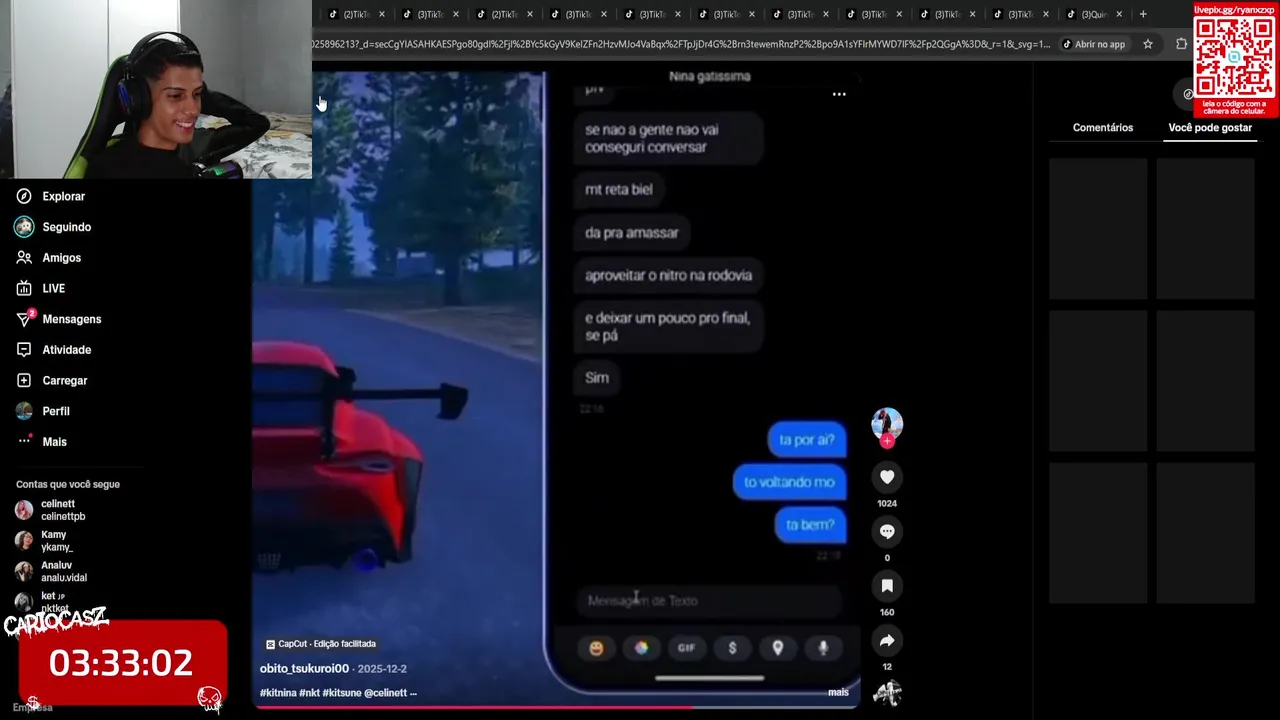Click the 160 saves count
The image size is (1280, 720).
(x=887, y=612)
